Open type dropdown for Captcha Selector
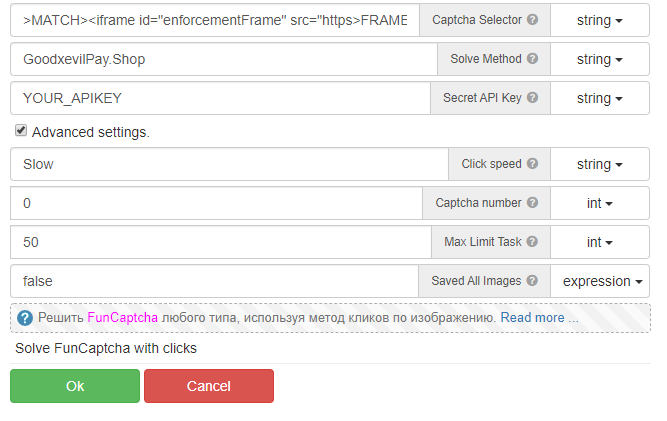Viewport: 667px width, 421px height. (599, 20)
